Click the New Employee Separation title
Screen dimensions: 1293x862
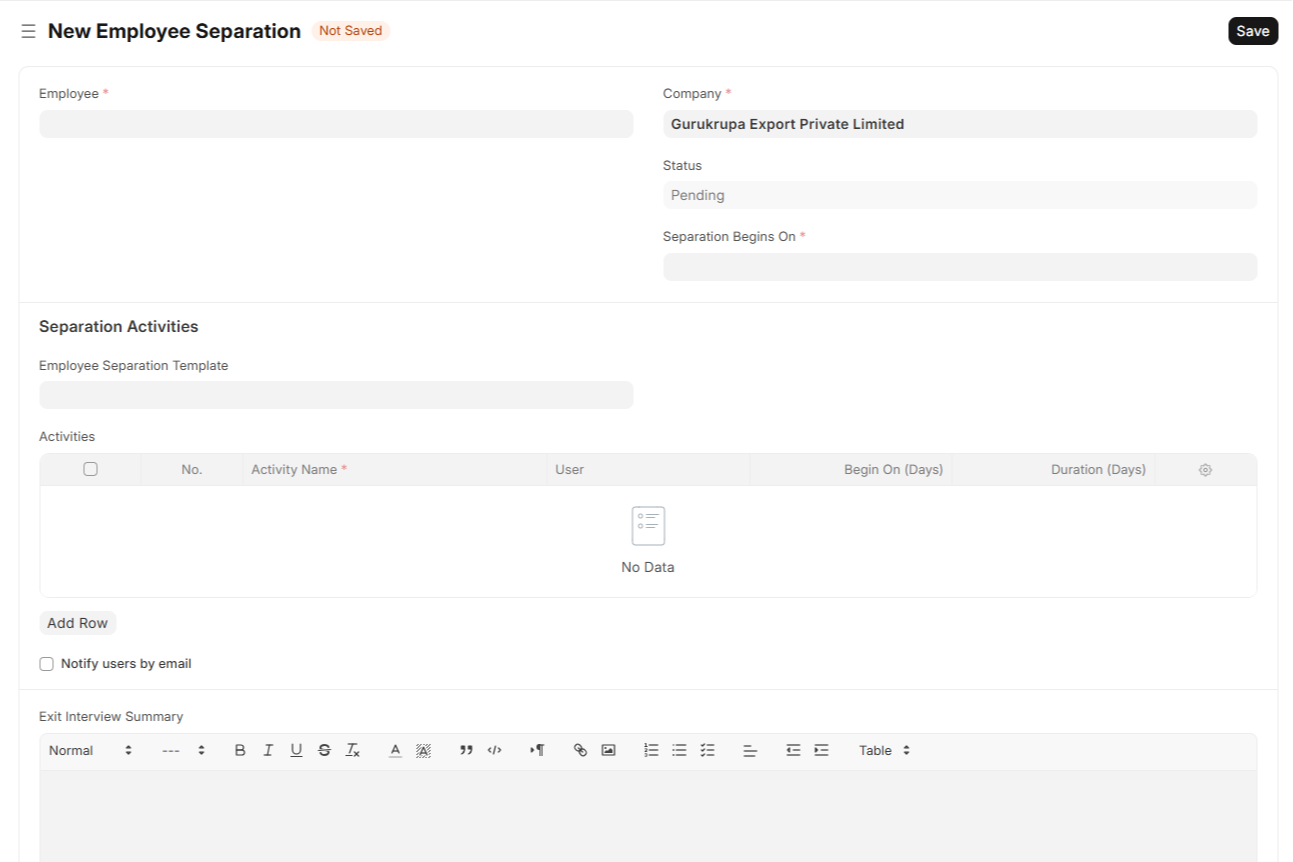coord(174,31)
